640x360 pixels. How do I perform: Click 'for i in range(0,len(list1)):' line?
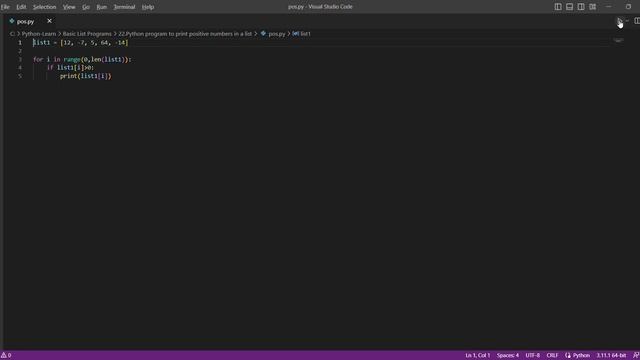click(82, 59)
